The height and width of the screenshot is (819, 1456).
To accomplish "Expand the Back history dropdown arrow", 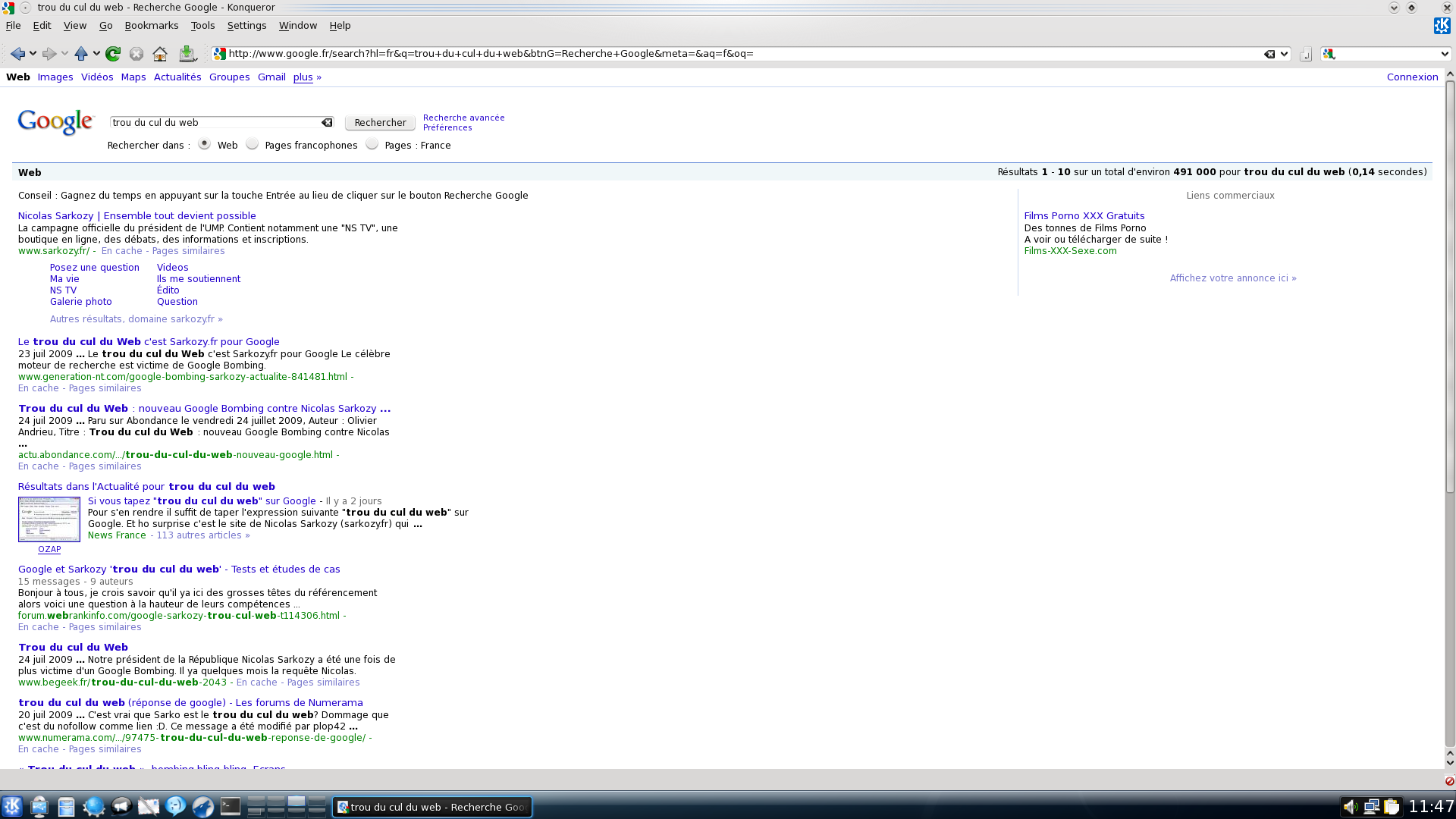I will (x=33, y=54).
